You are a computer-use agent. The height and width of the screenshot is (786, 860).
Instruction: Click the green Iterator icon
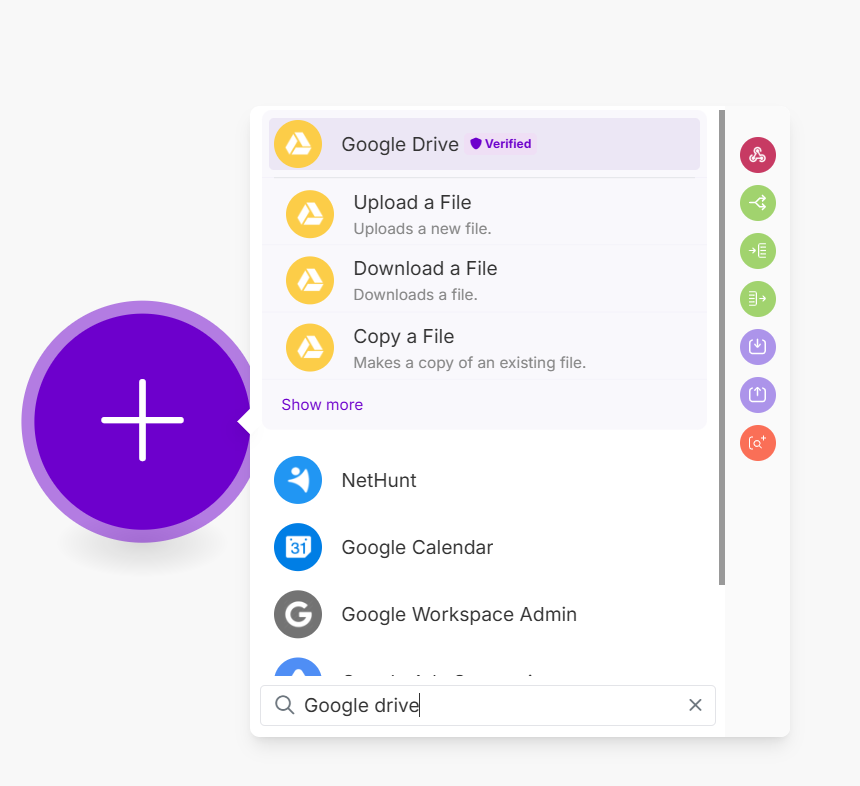pos(757,251)
